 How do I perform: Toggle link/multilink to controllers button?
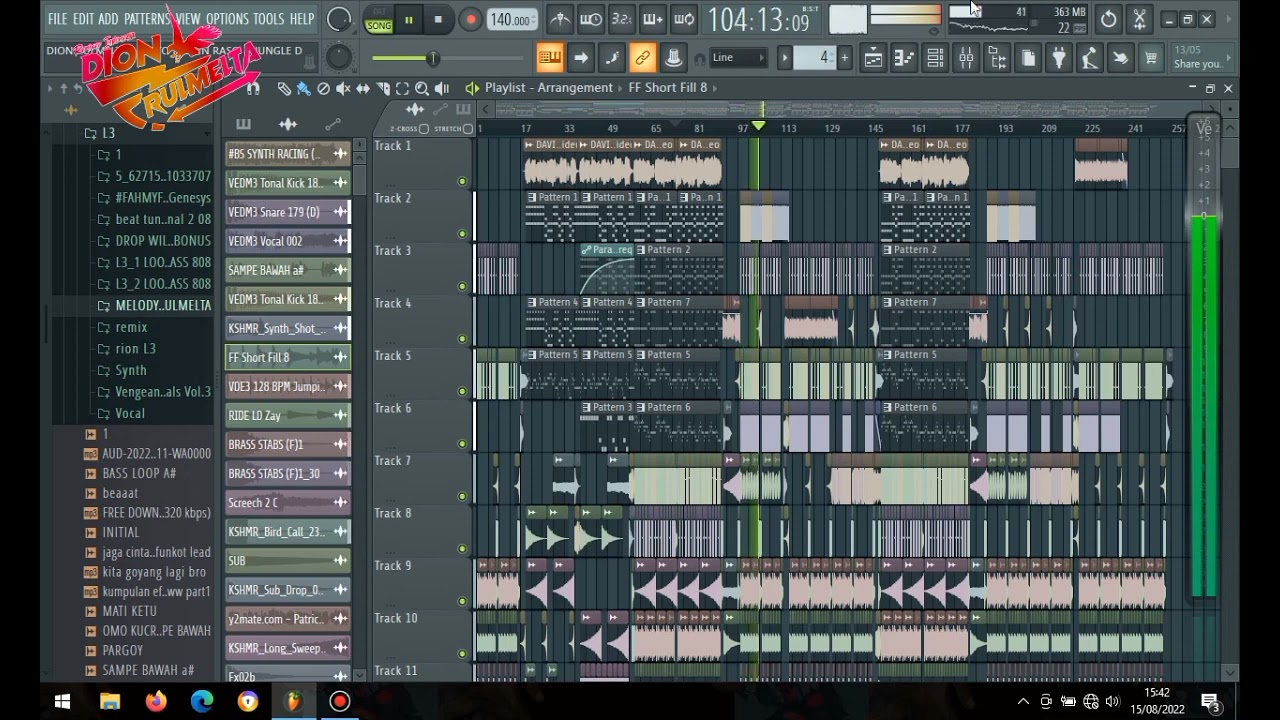click(642, 58)
